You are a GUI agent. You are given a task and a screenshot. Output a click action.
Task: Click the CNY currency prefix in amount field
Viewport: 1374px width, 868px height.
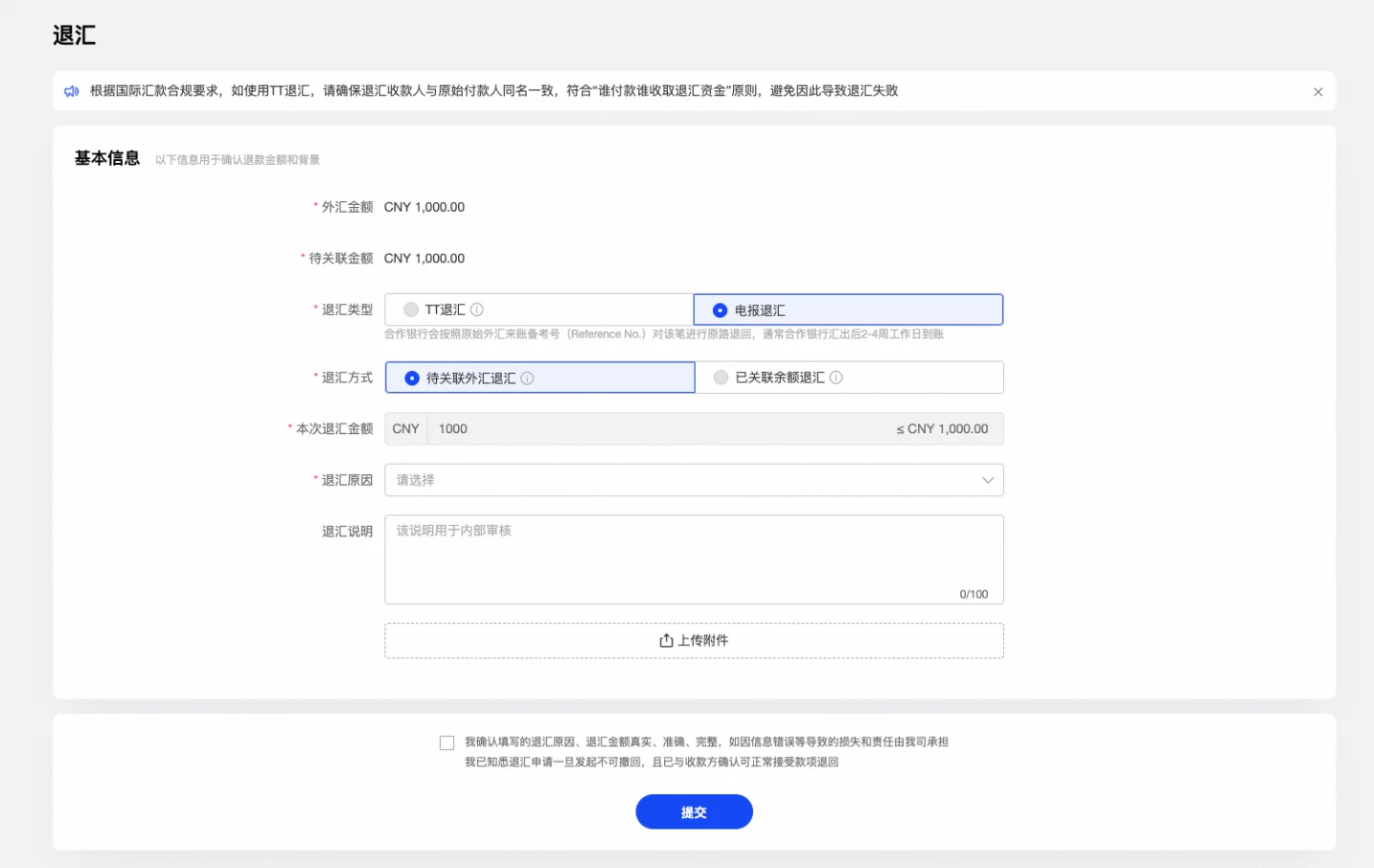click(x=405, y=429)
